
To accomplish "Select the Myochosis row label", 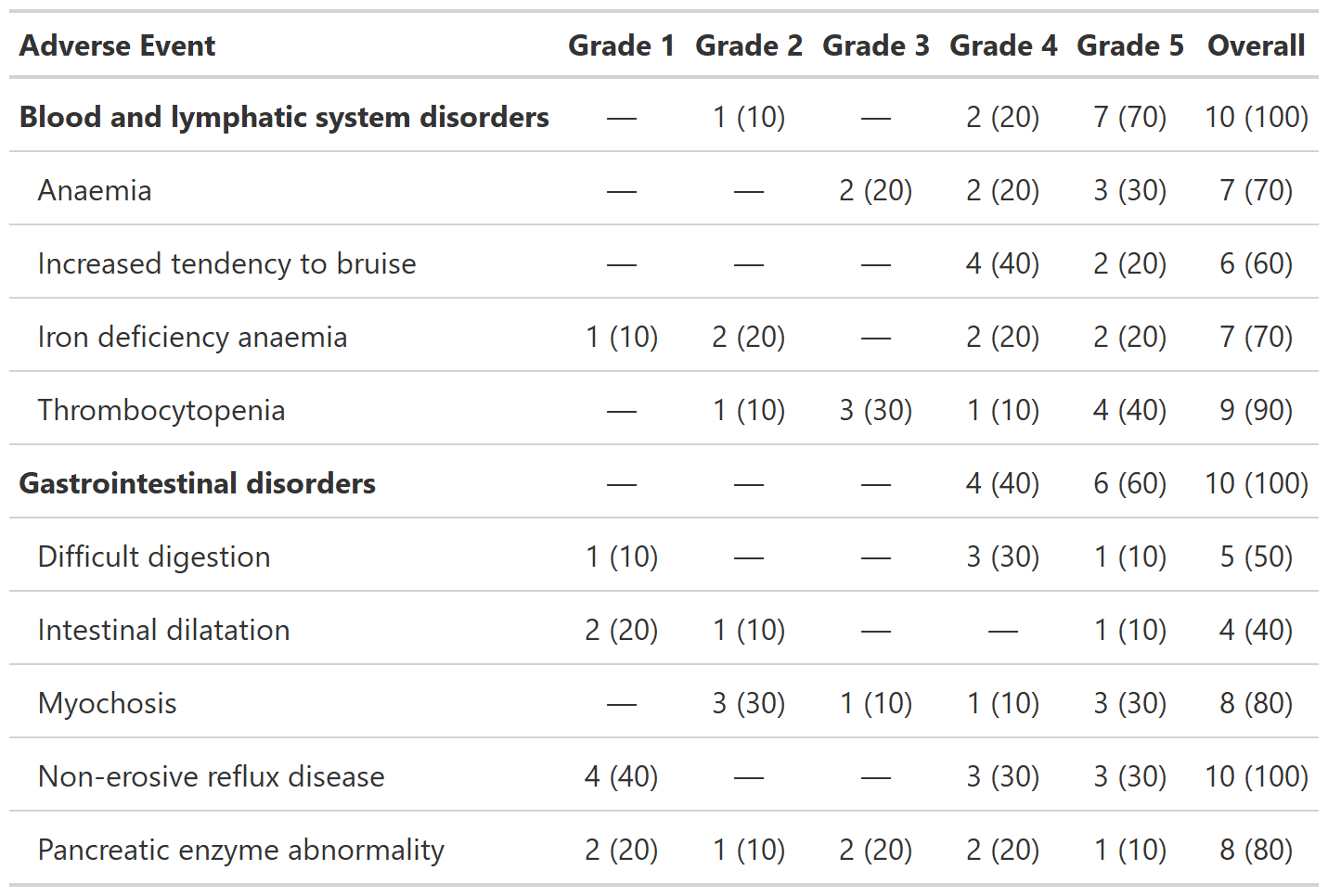I will pyautogui.click(x=107, y=703).
